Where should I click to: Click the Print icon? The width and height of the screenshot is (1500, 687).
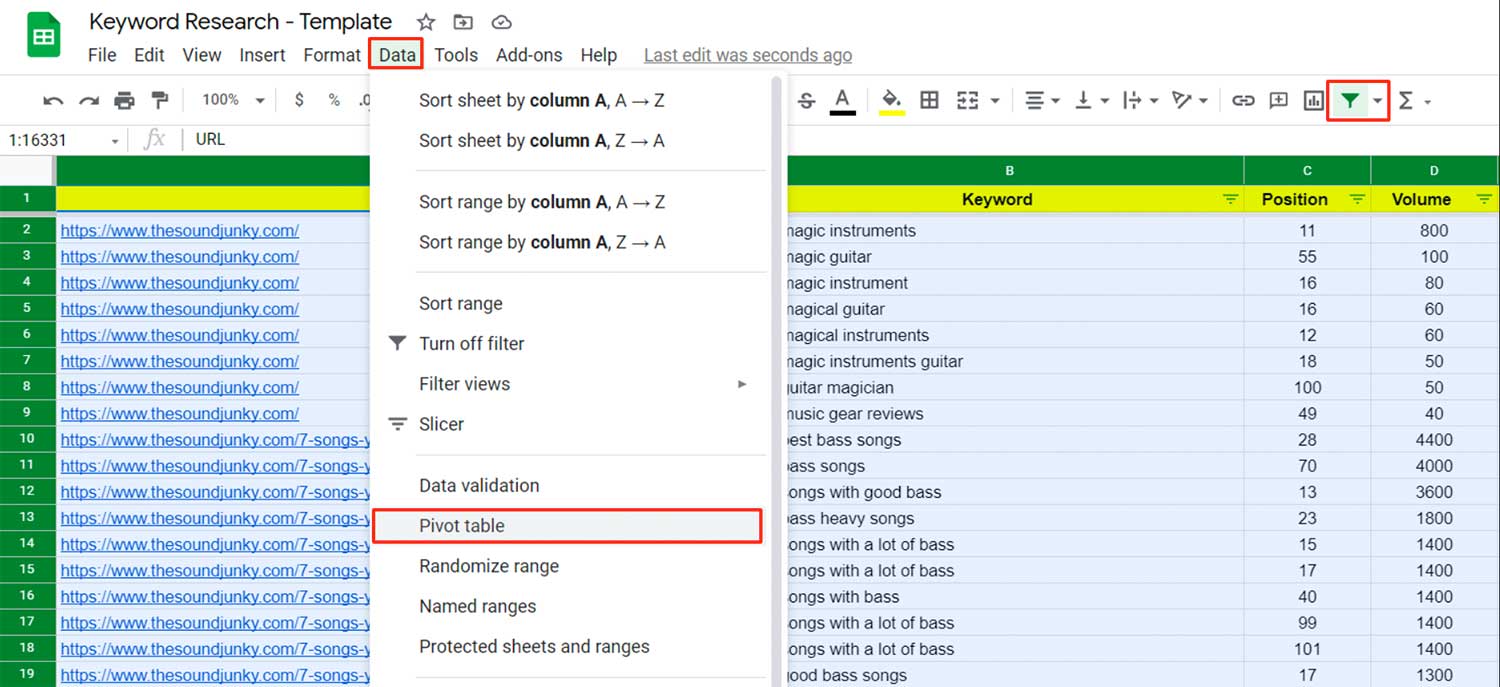(x=124, y=100)
